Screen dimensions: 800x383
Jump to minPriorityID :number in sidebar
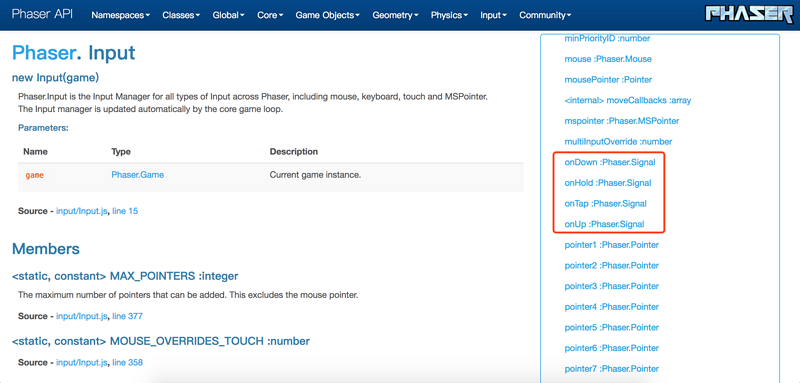pyautogui.click(x=607, y=38)
